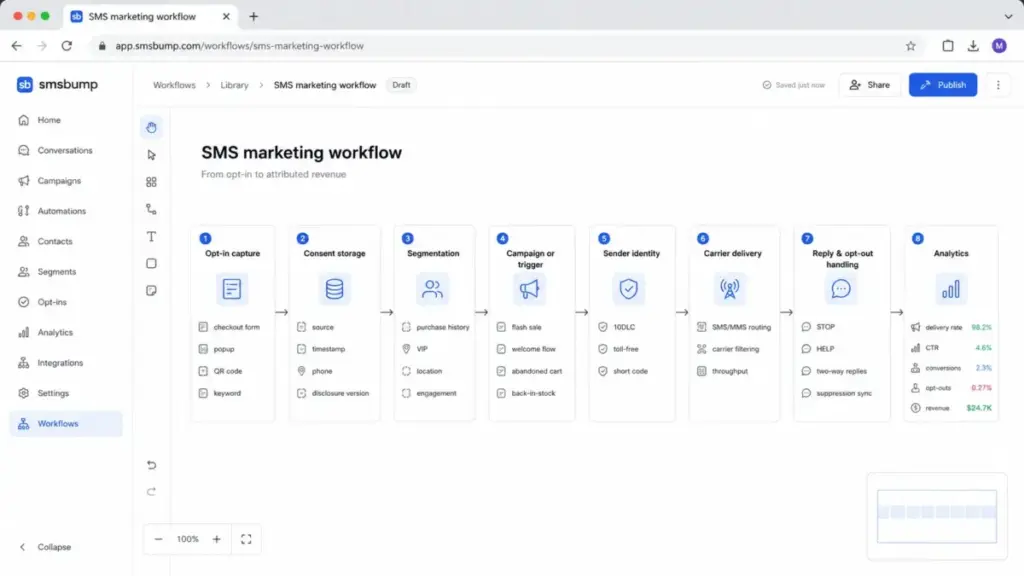Select the 'abandoned cart' item
This screenshot has height=576, width=1024.
530,371
